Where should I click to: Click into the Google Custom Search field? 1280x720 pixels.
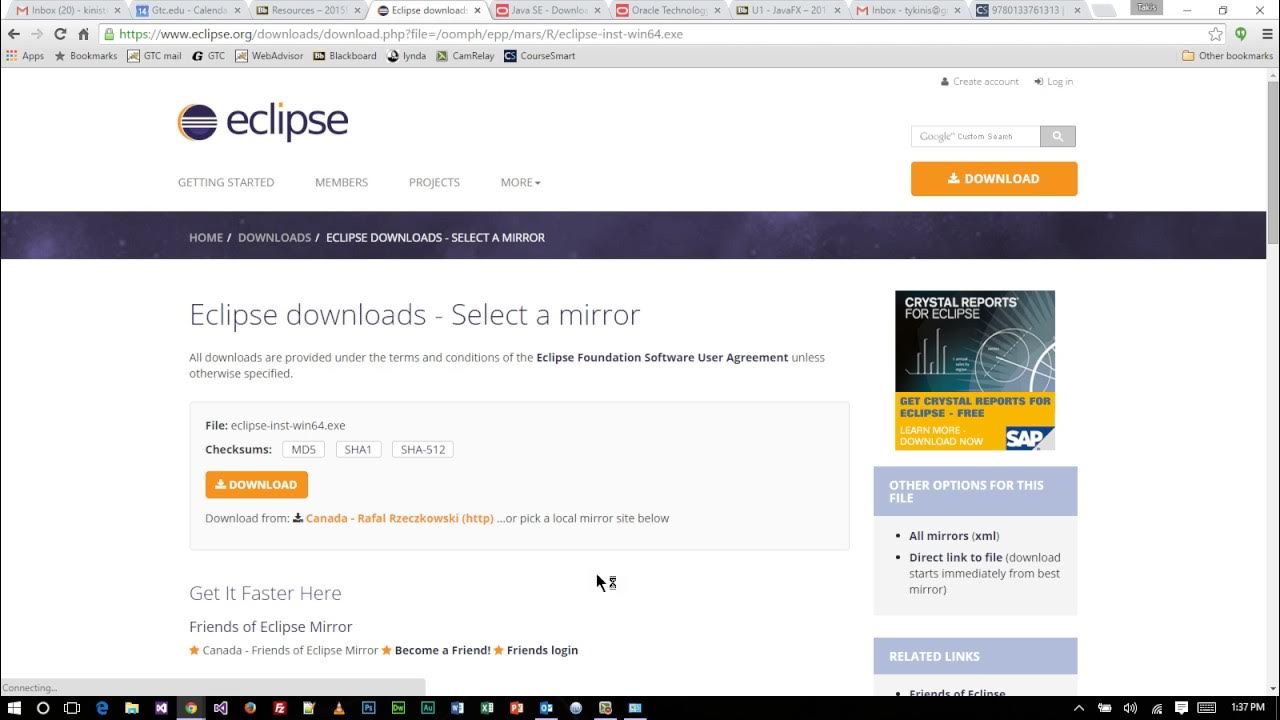click(x=975, y=136)
